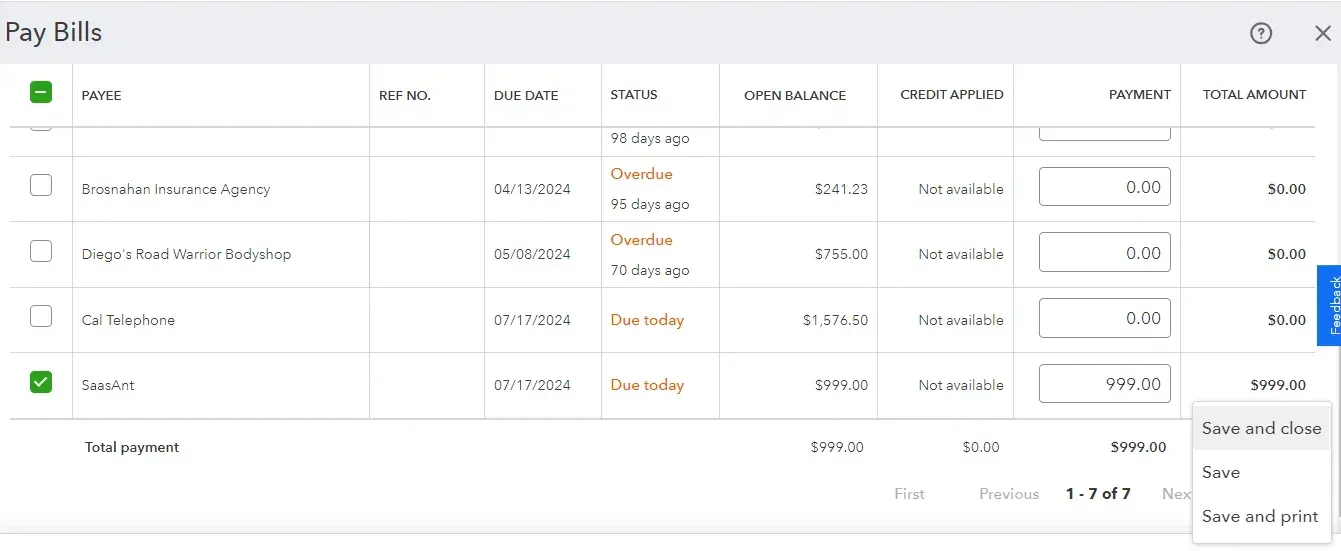Image resolution: width=1341 pixels, height=551 pixels.
Task: Select the Brosnahan Insurance Agency payee name
Action: pyautogui.click(x=176, y=189)
